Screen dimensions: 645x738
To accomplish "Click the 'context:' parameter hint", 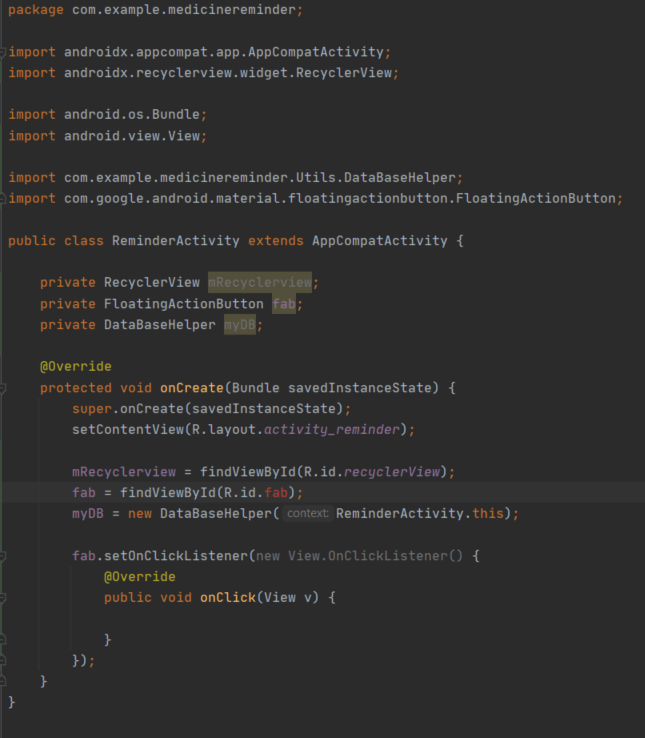I will pos(308,513).
